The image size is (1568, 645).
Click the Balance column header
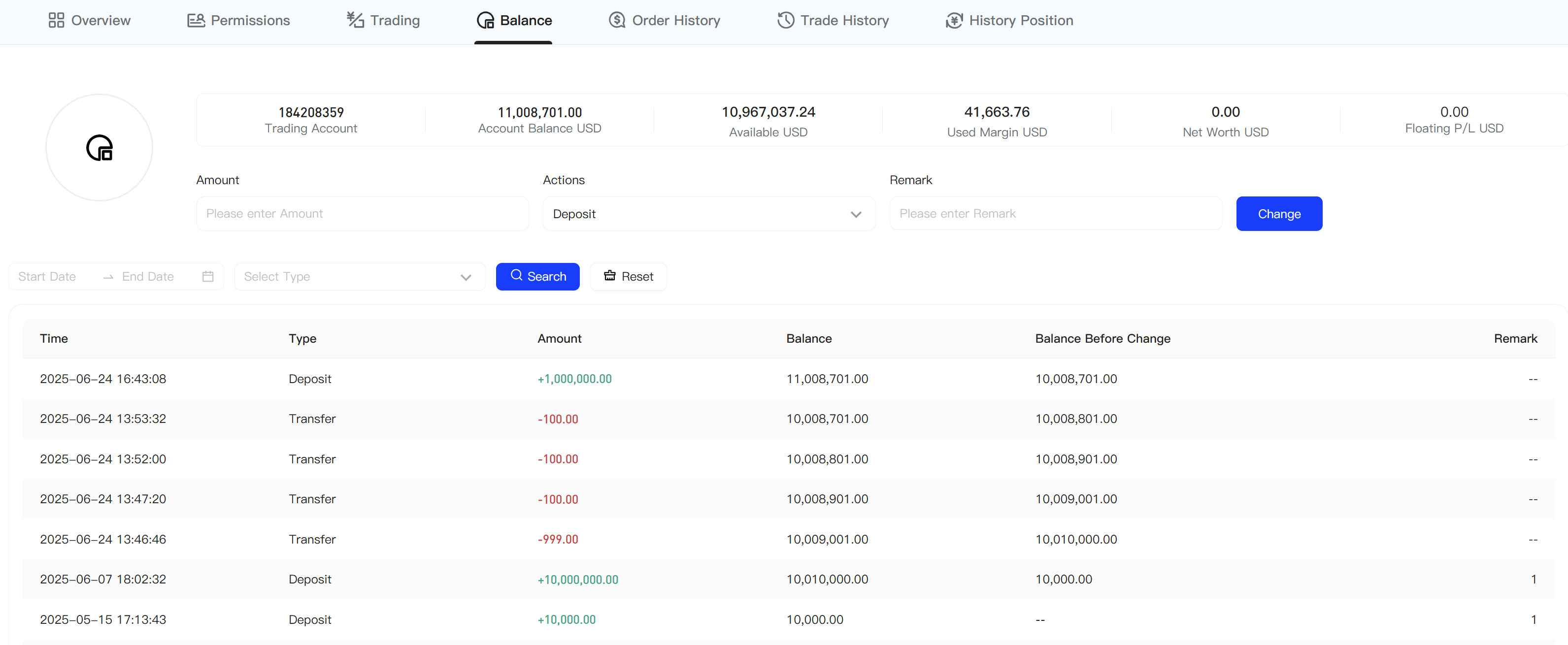click(x=809, y=338)
